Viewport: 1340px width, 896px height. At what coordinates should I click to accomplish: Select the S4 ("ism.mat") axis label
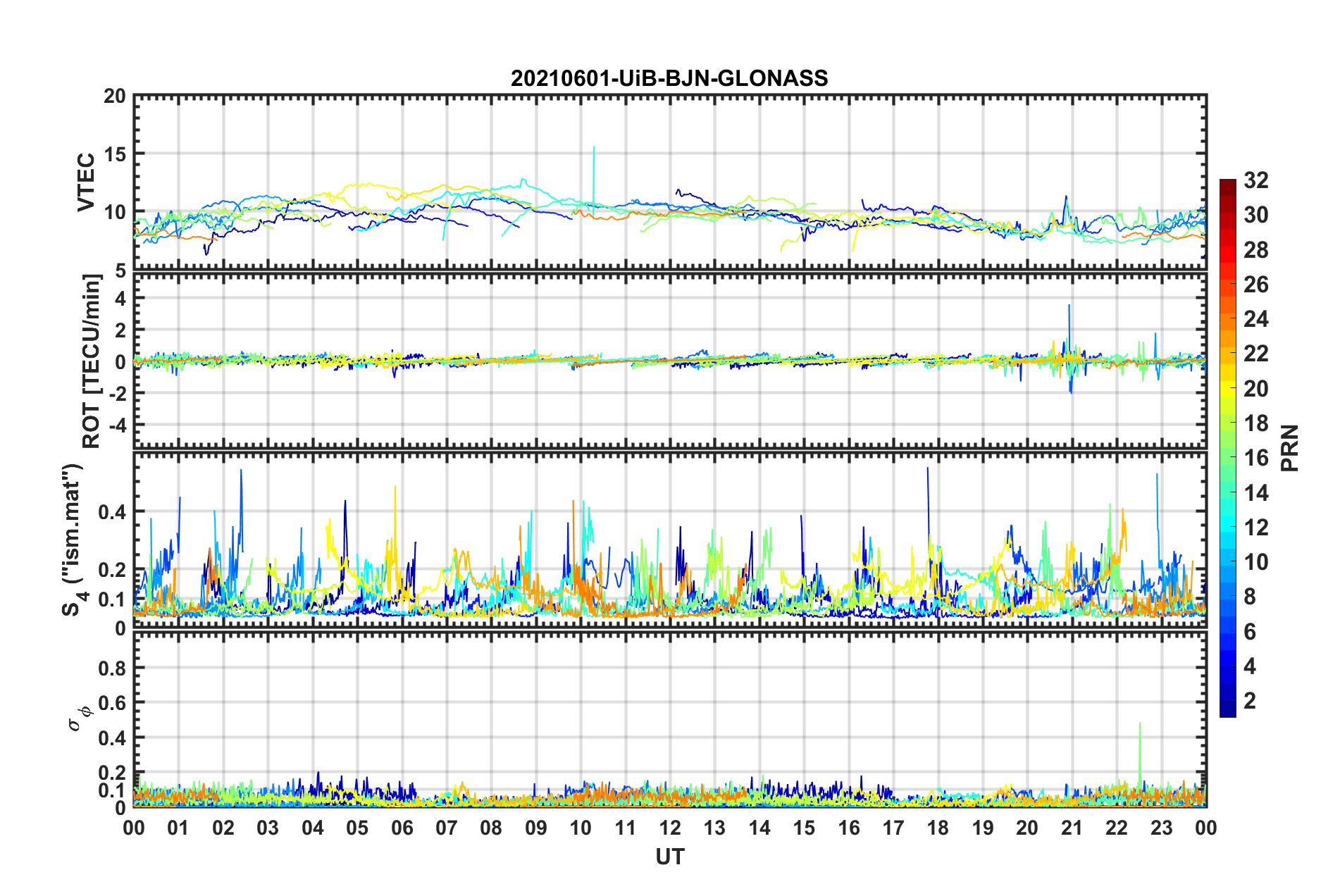(73, 540)
